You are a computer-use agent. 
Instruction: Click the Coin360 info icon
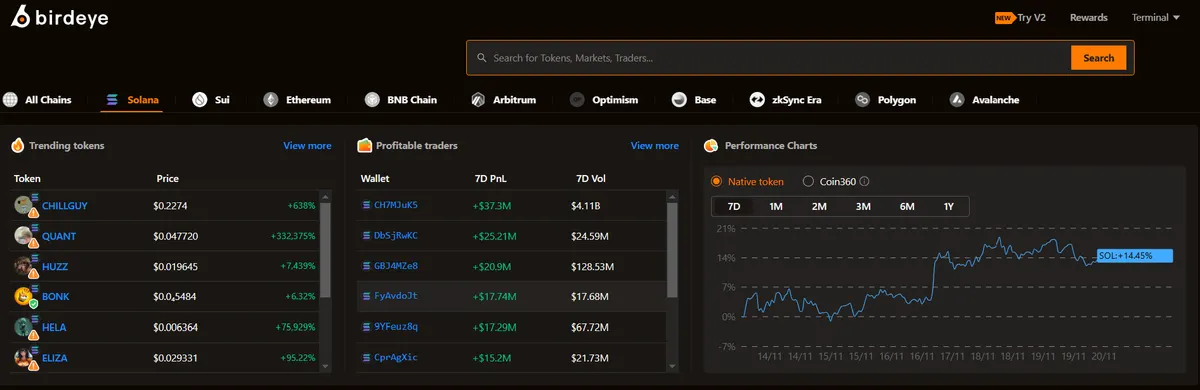[864, 182]
